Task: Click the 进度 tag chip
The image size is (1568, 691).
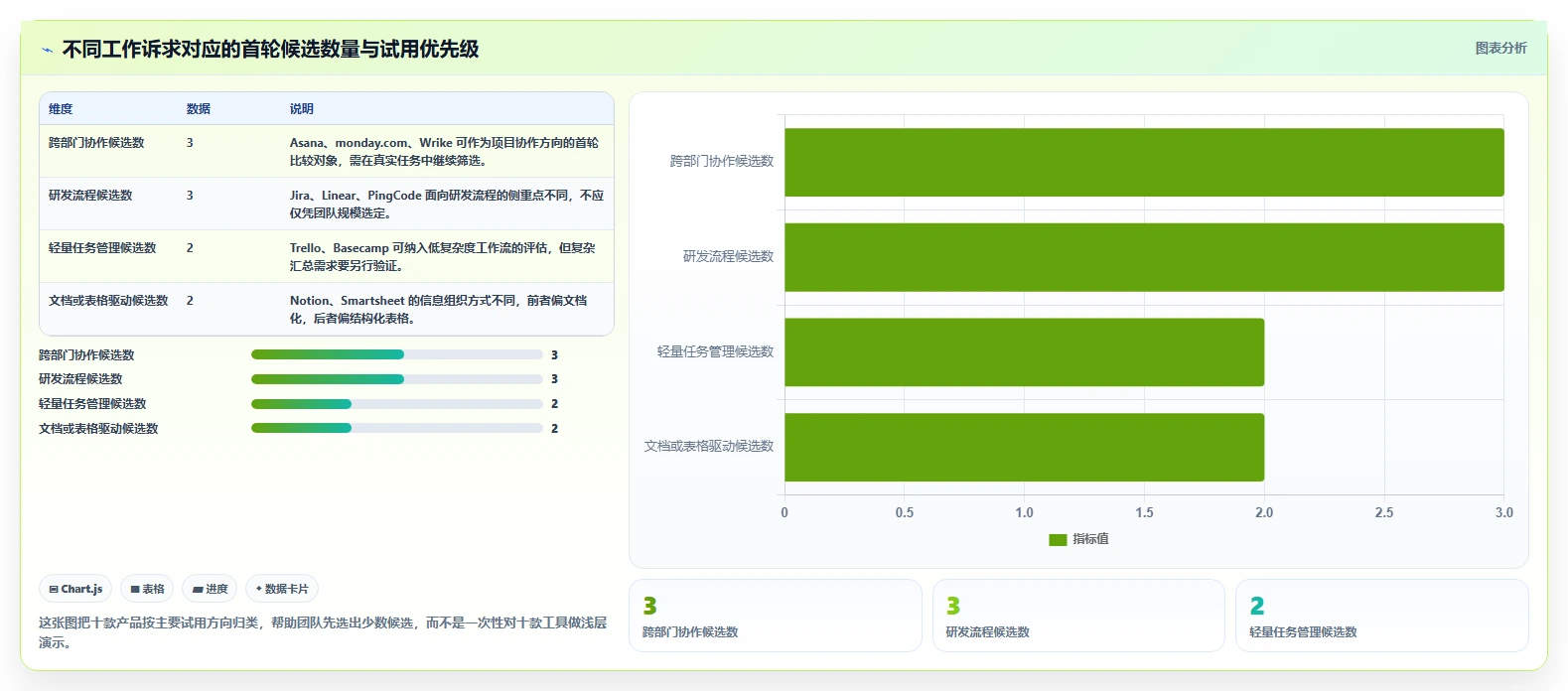Action: (x=210, y=589)
